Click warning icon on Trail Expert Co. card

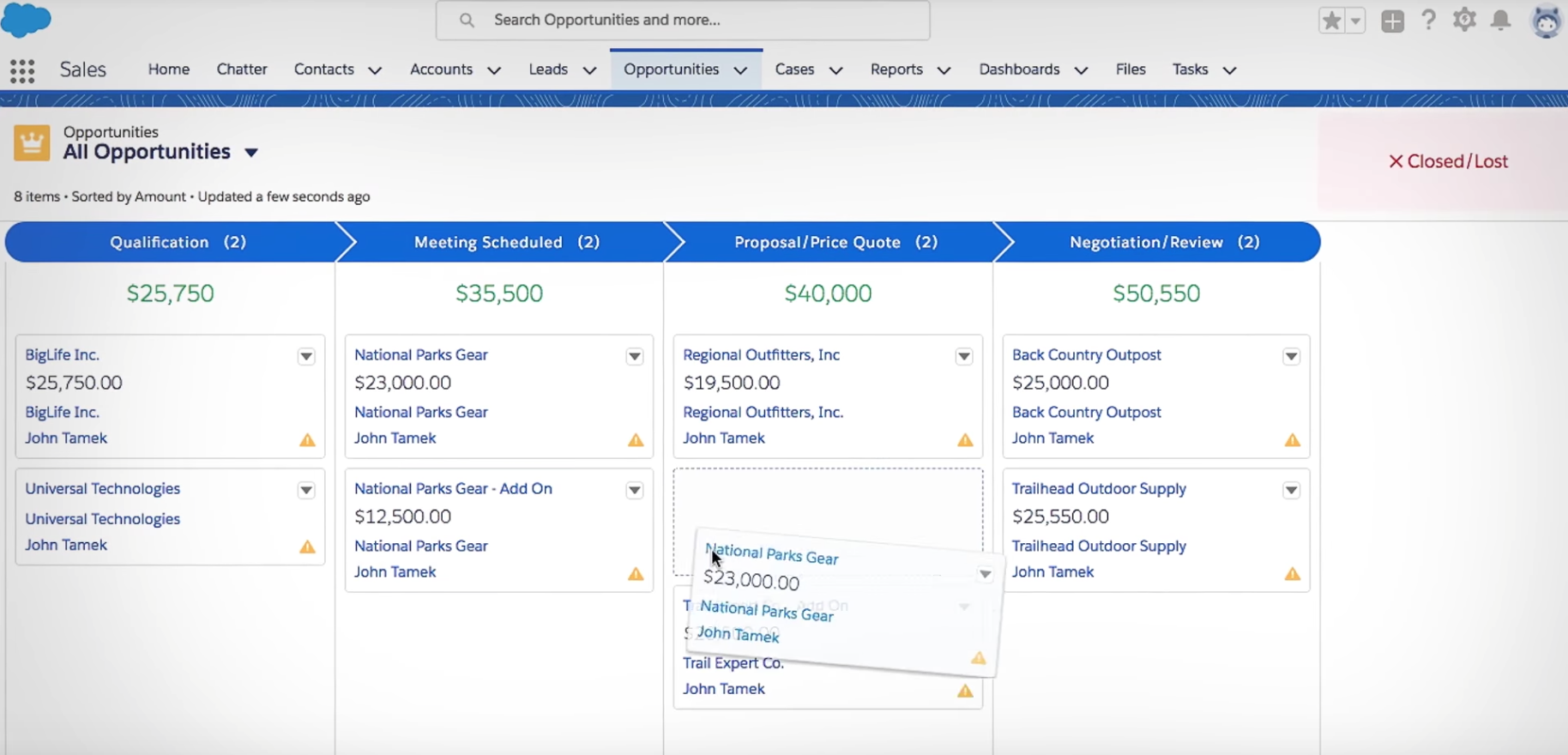click(965, 691)
